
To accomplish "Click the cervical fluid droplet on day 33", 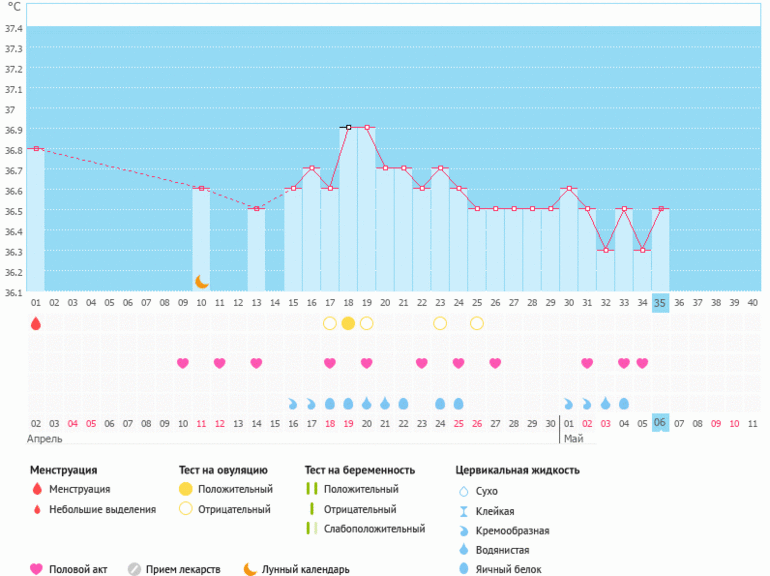I will 624,404.
